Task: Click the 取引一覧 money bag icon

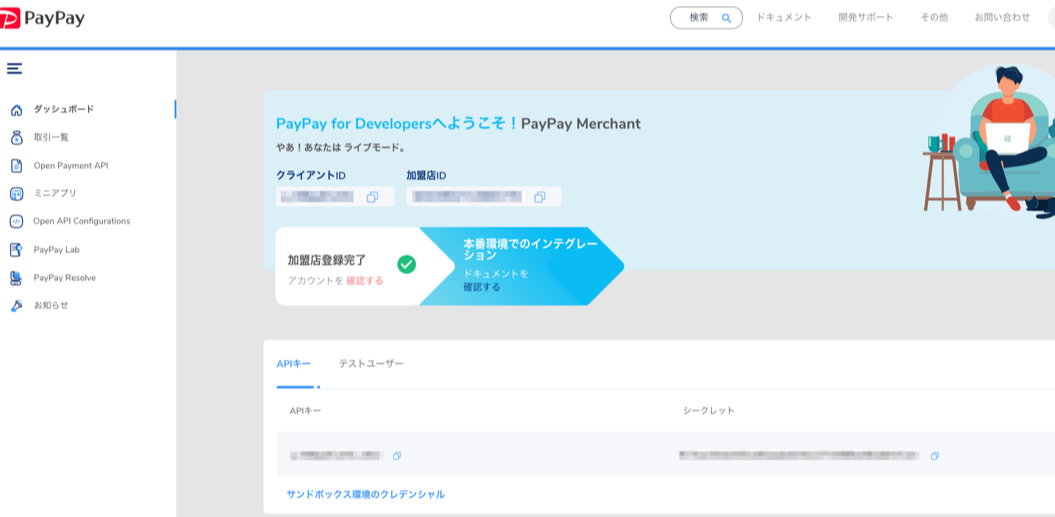Action: point(17,137)
